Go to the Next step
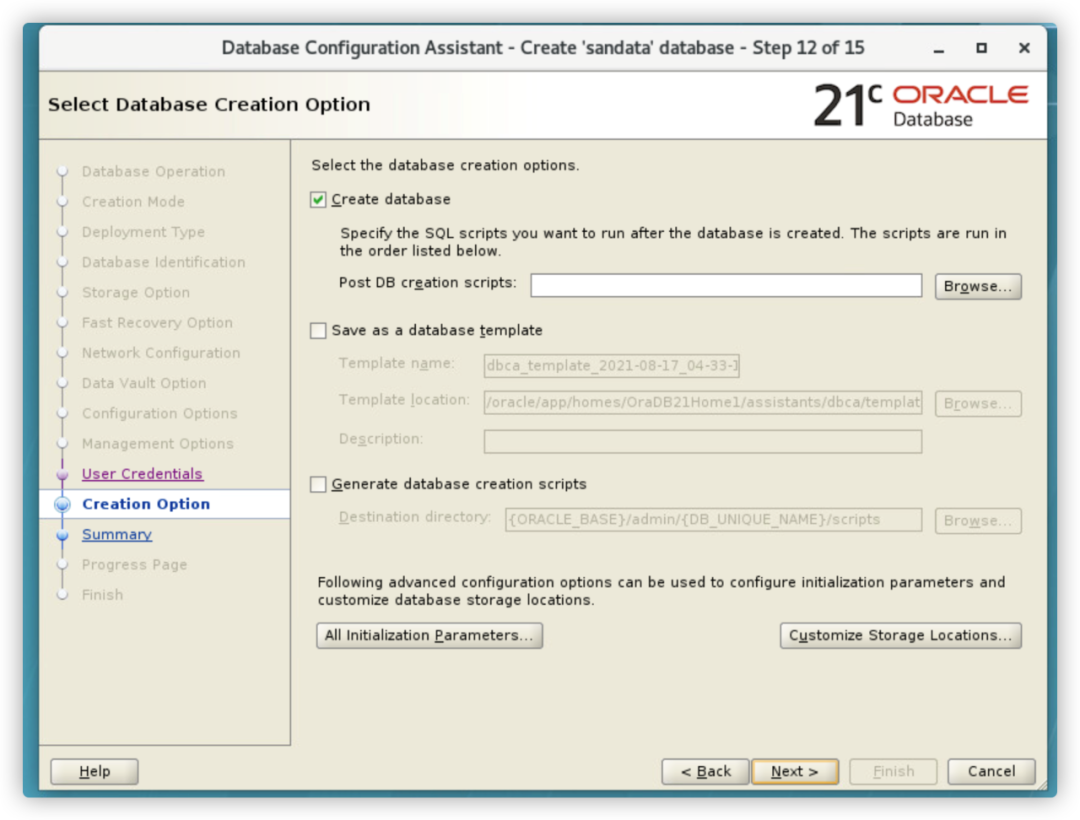The width and height of the screenshot is (1080, 820). pyautogui.click(x=794, y=771)
